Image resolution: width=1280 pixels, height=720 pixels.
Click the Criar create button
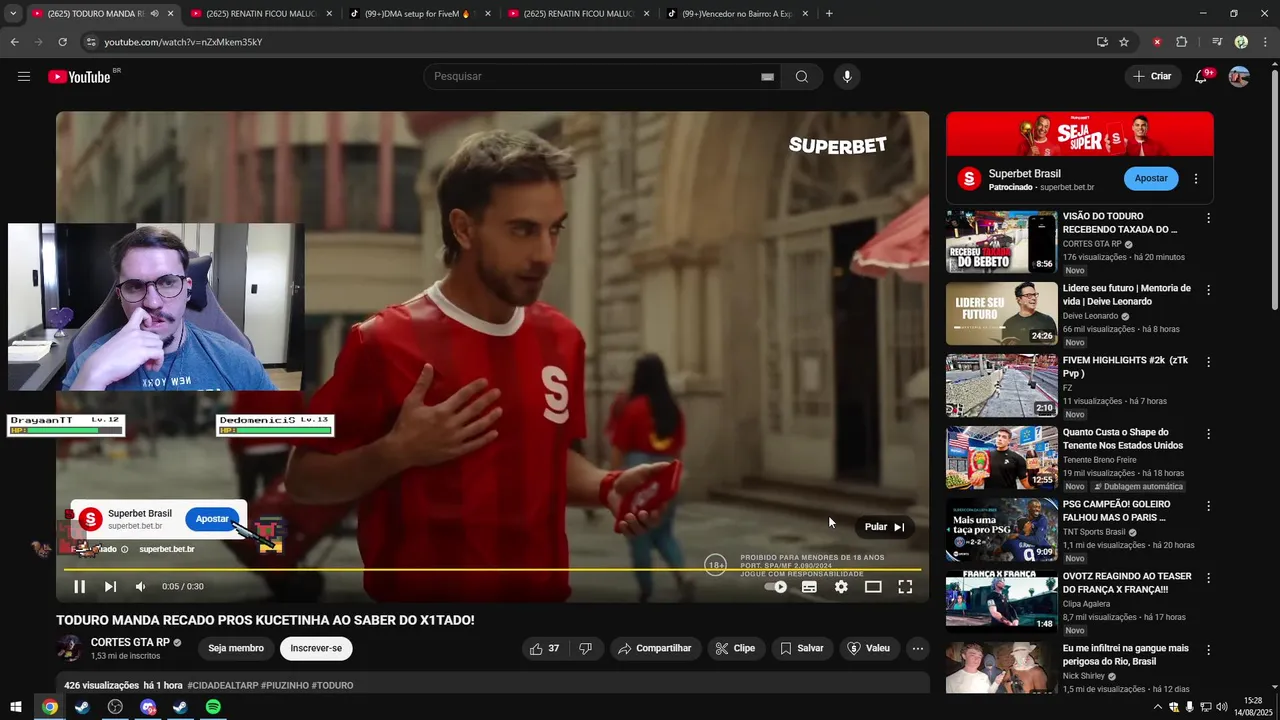pos(1152,77)
